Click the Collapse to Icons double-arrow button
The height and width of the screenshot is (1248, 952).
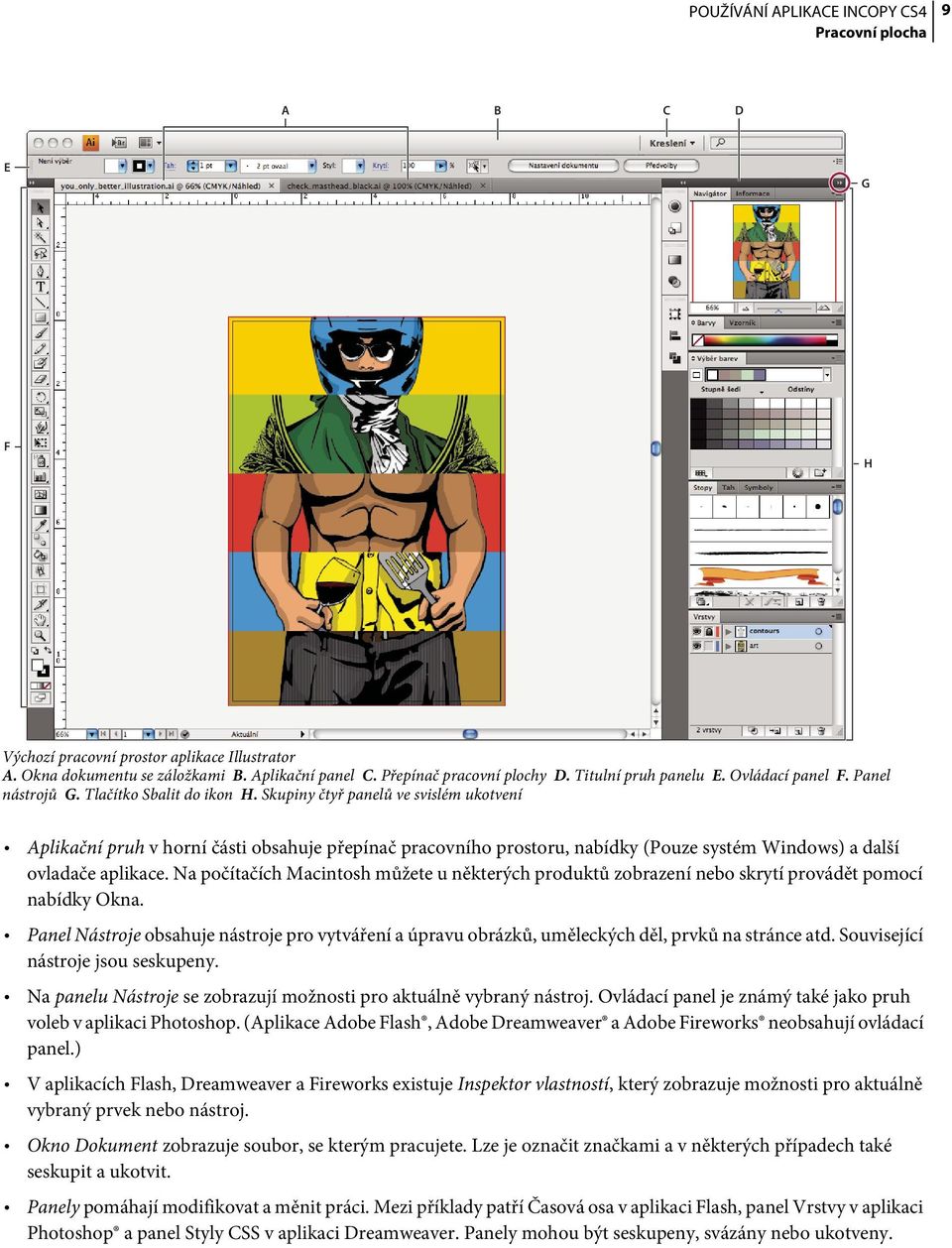(x=839, y=183)
